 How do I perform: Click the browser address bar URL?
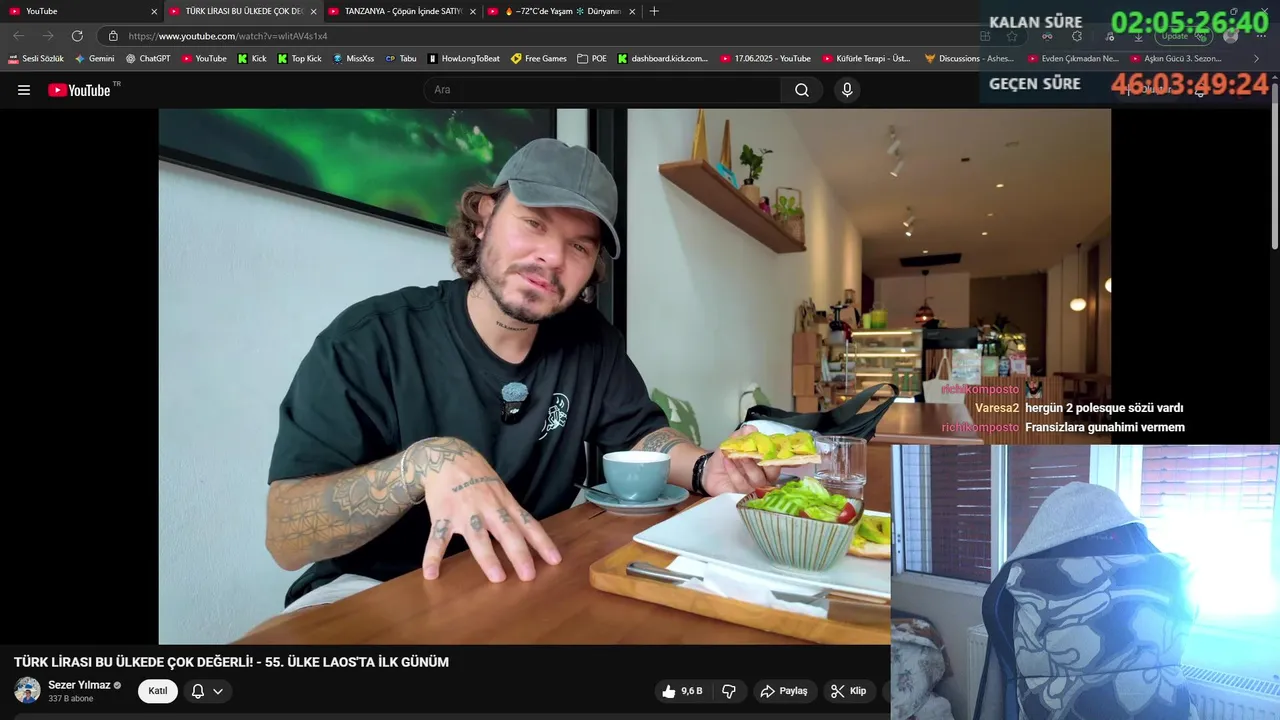pyautogui.click(x=228, y=36)
